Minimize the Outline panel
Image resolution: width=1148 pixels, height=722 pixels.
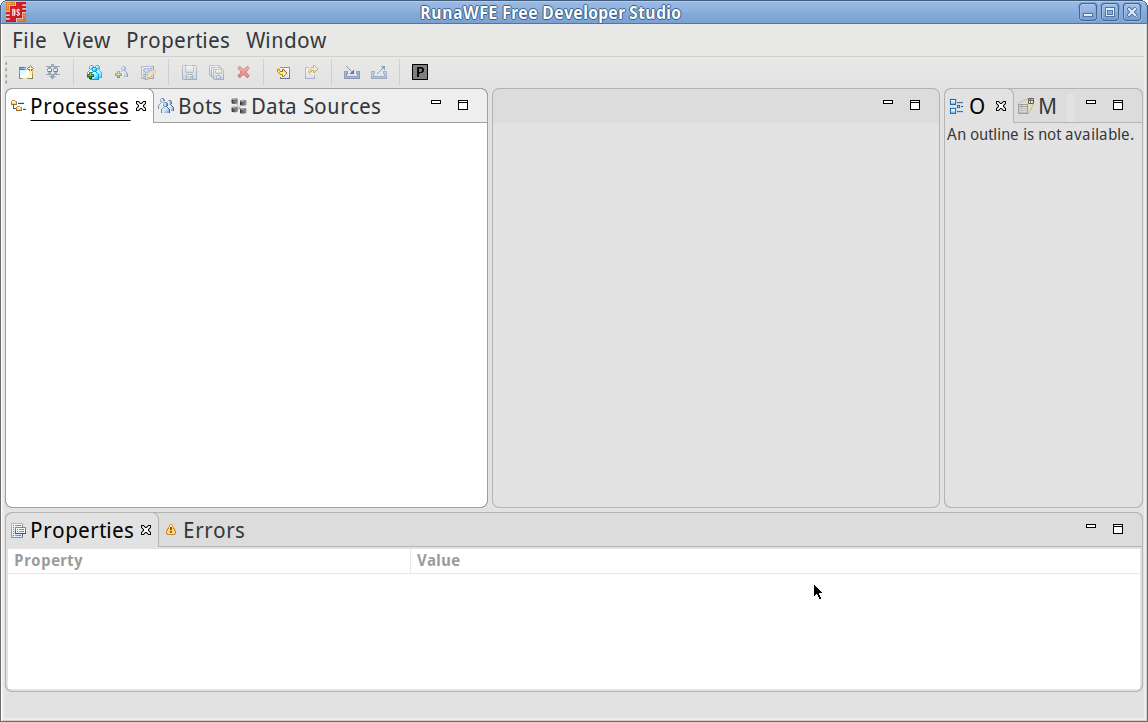coord(1091,104)
